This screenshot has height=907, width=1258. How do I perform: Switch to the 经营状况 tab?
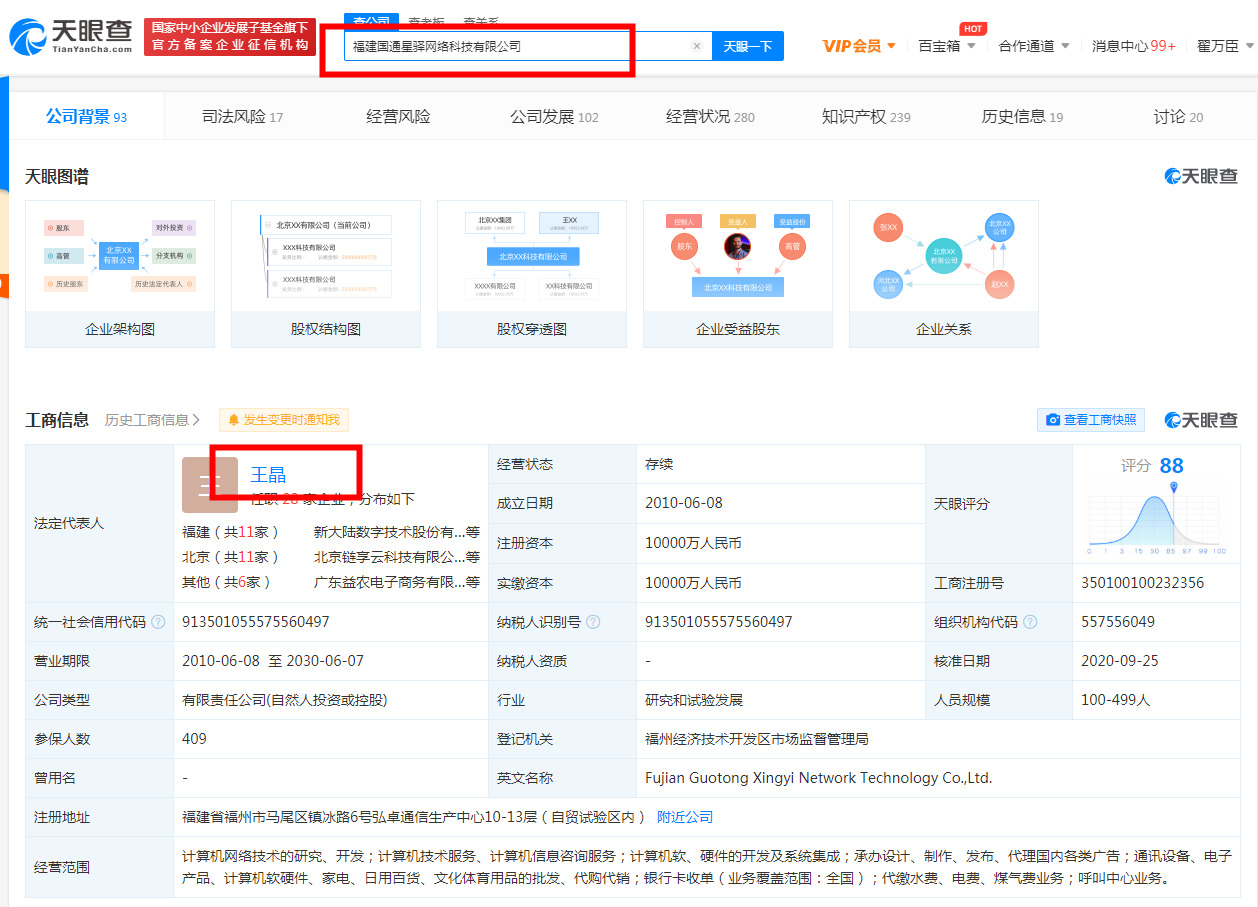(x=710, y=117)
